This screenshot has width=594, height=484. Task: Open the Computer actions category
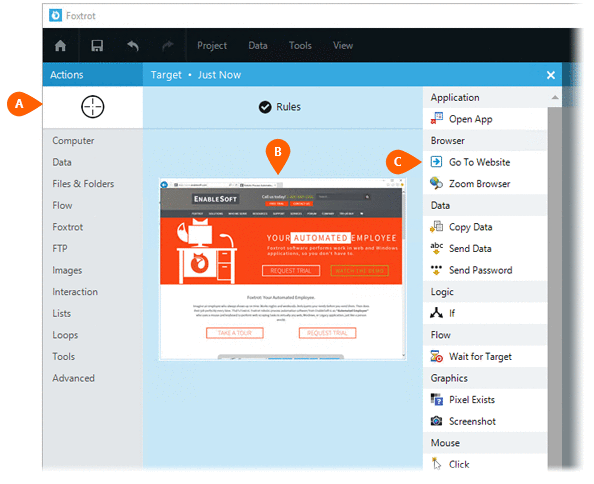[x=73, y=141]
